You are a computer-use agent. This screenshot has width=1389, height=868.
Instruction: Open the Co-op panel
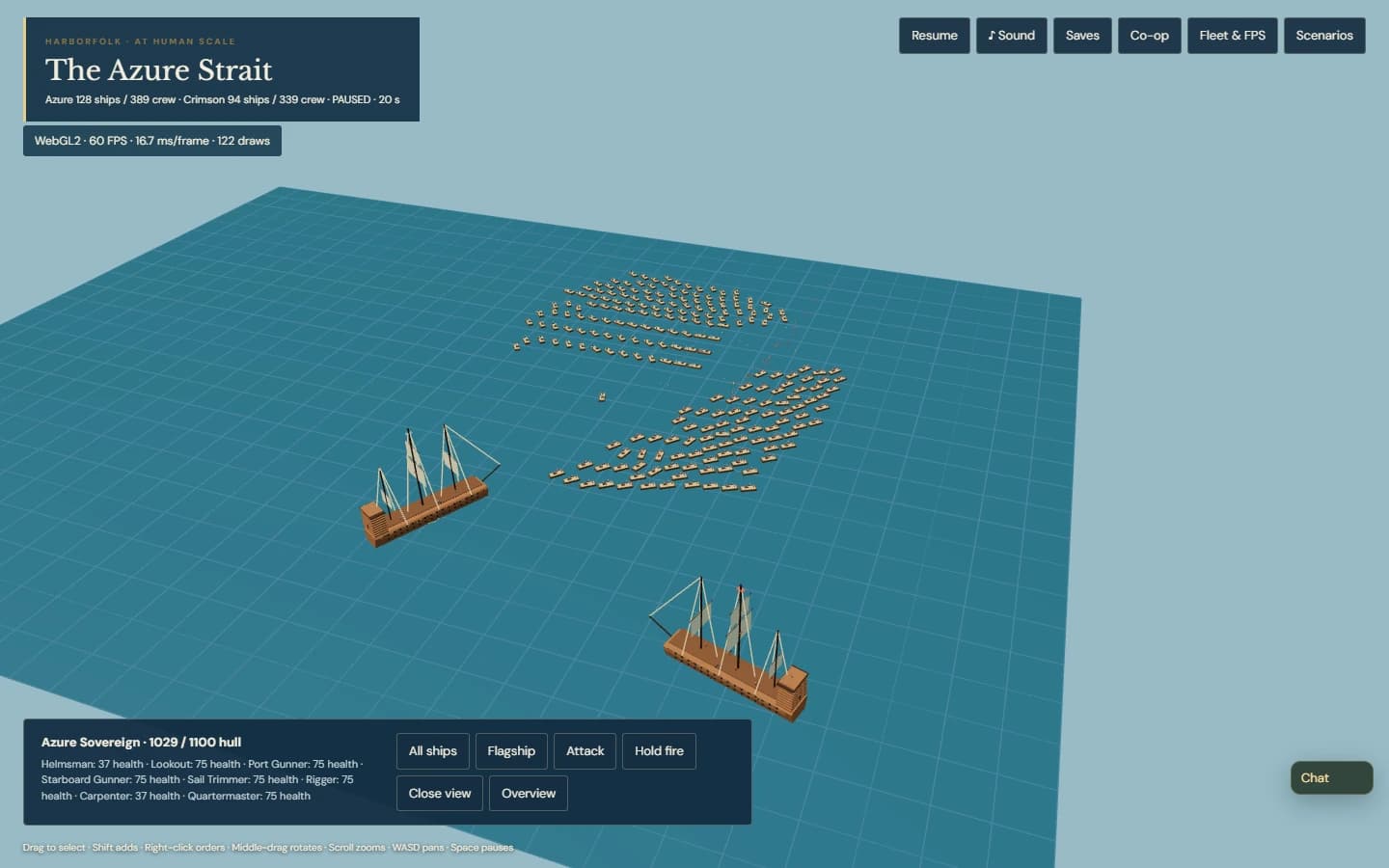pos(1149,36)
